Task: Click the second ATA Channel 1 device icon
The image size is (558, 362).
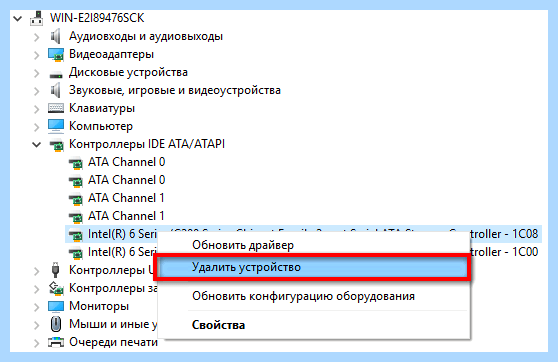Action: pyautogui.click(x=75, y=217)
